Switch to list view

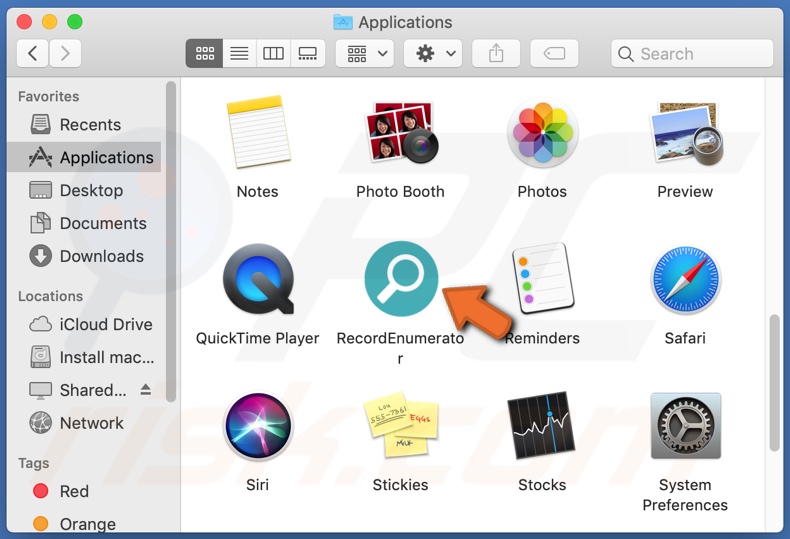[x=239, y=53]
